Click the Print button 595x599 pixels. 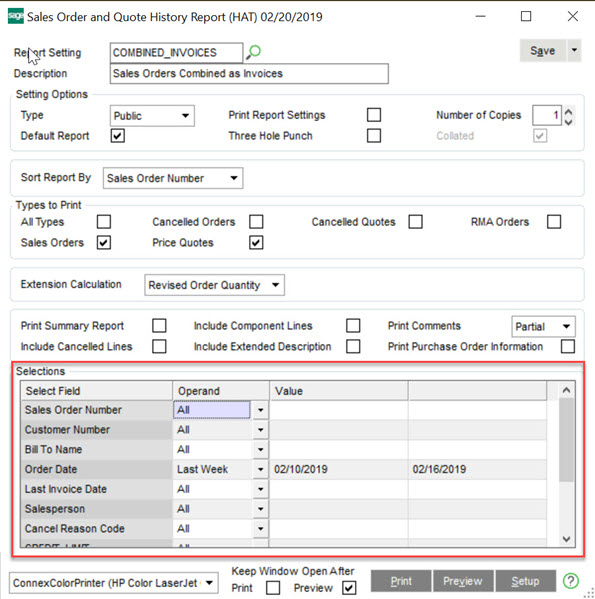point(401,581)
